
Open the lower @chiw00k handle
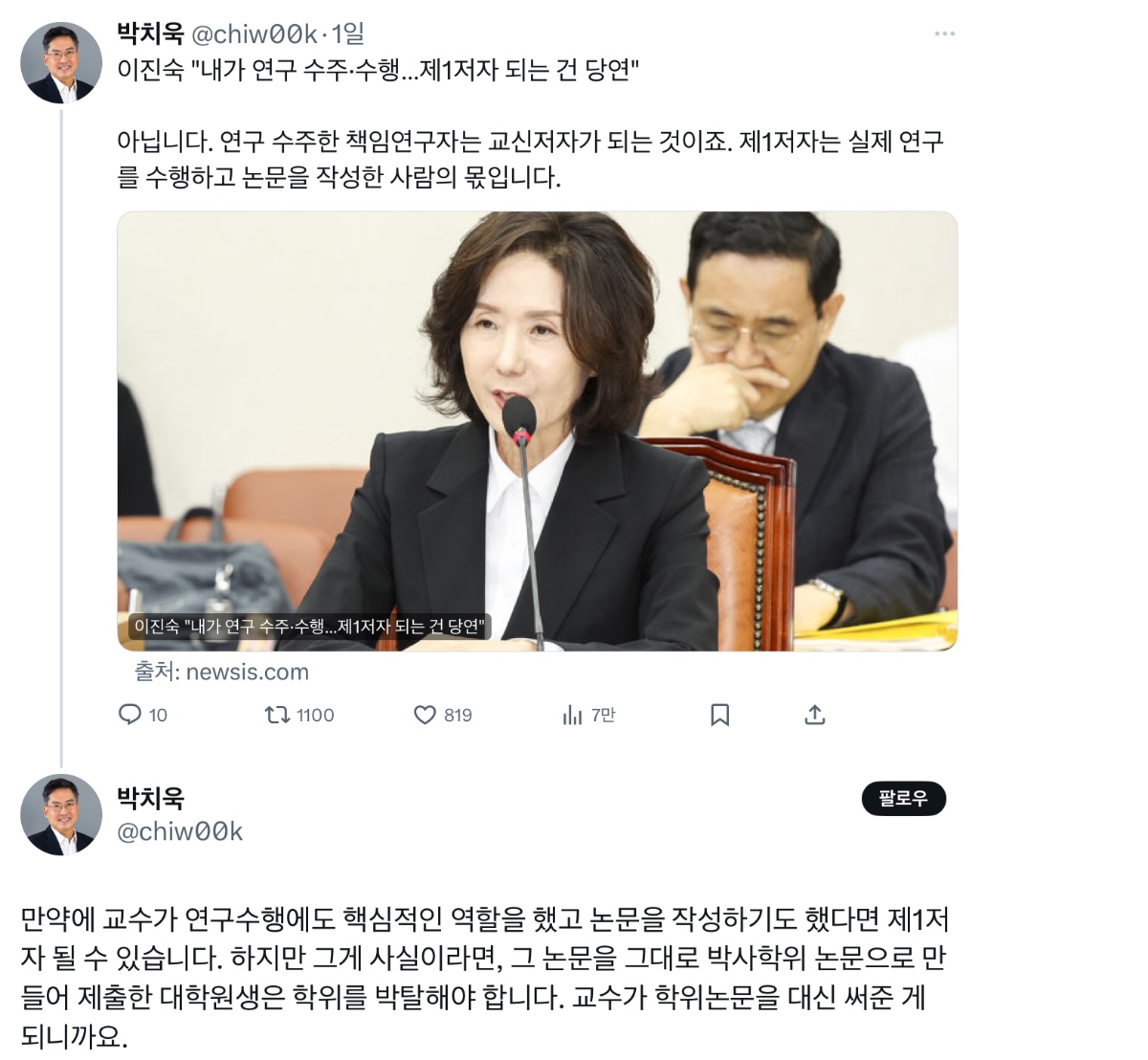180,831
